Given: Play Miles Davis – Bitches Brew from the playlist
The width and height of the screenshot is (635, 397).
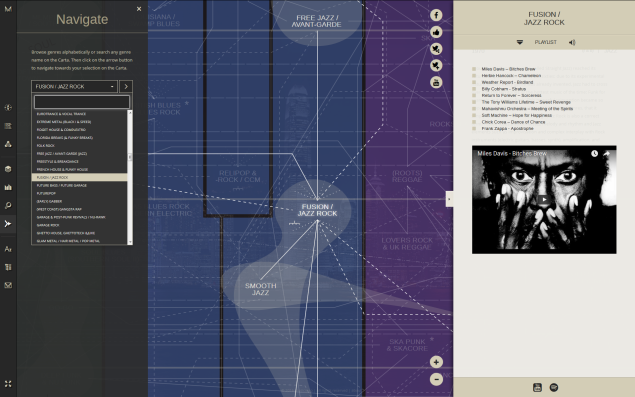Looking at the screenshot, I should click(508, 69).
